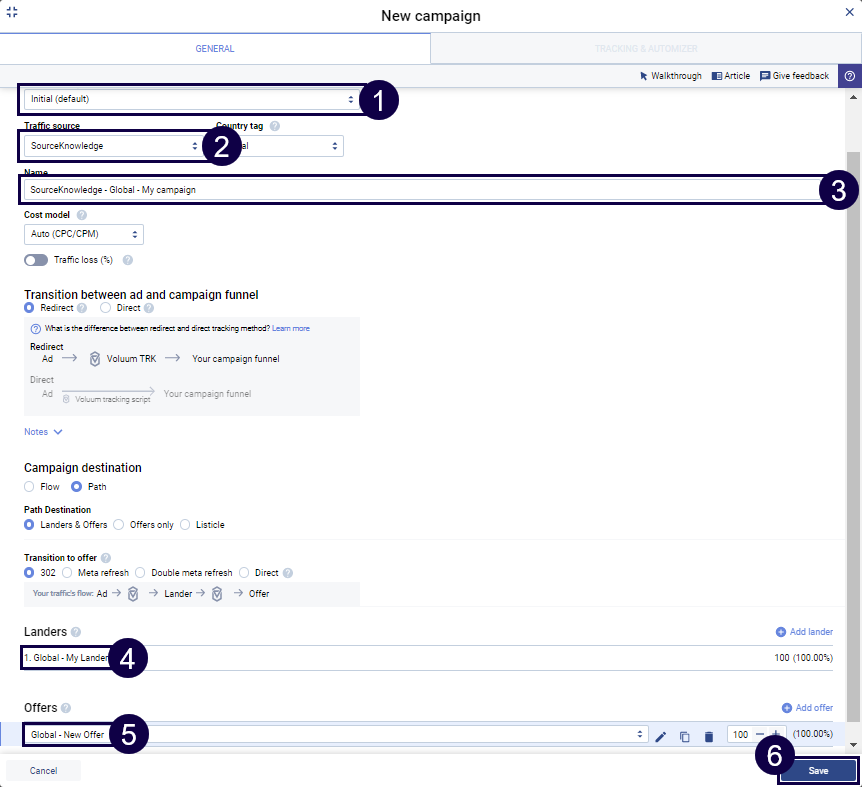Open the Article documentation
The image size is (862, 787).
coord(731,76)
